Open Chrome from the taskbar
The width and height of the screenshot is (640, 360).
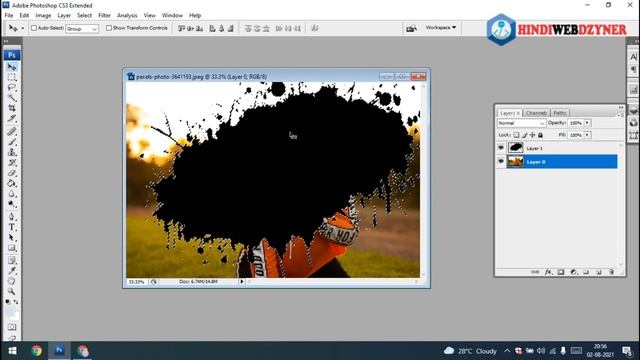click(36, 351)
